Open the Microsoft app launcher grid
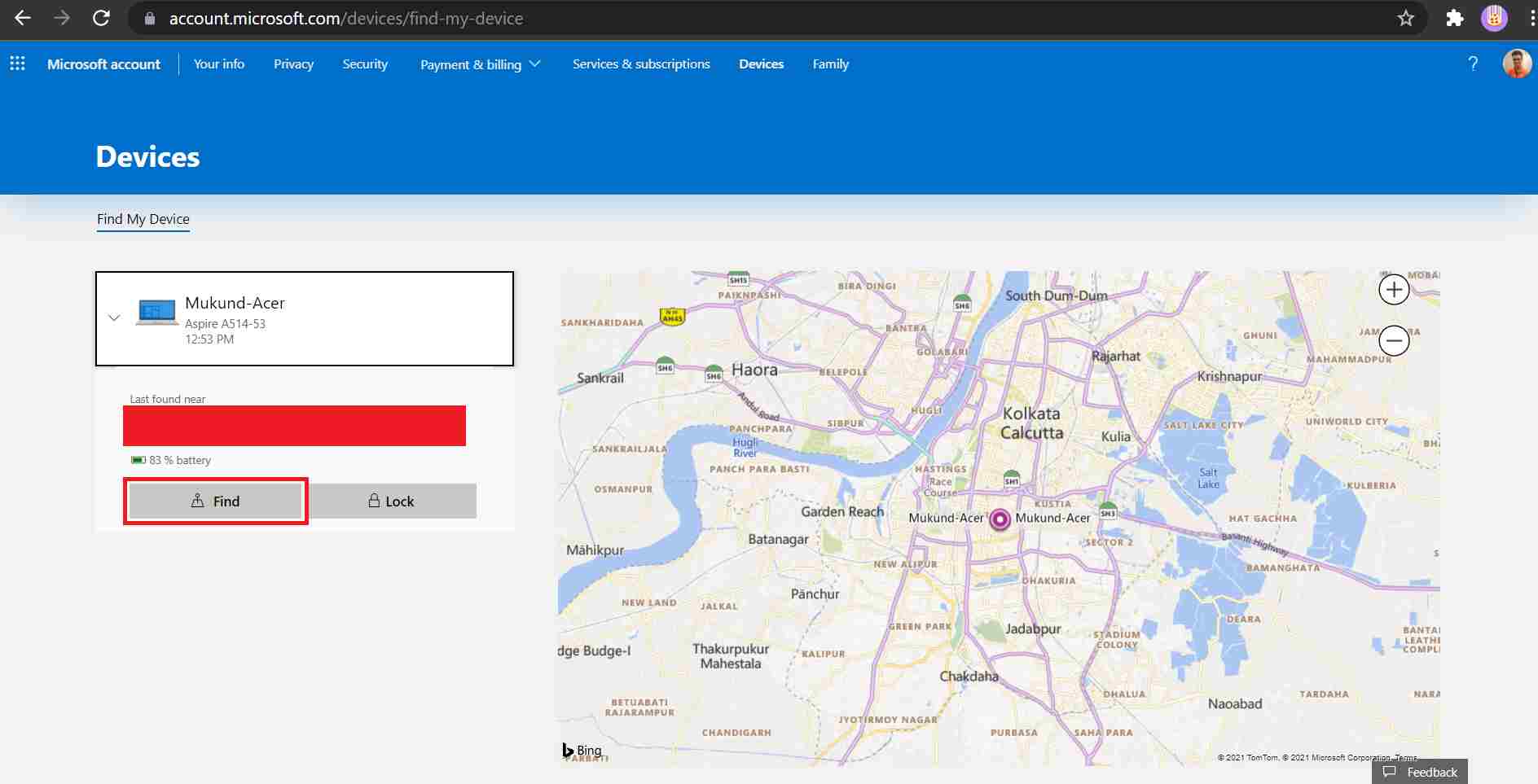Viewport: 1538px width, 784px height. click(17, 64)
